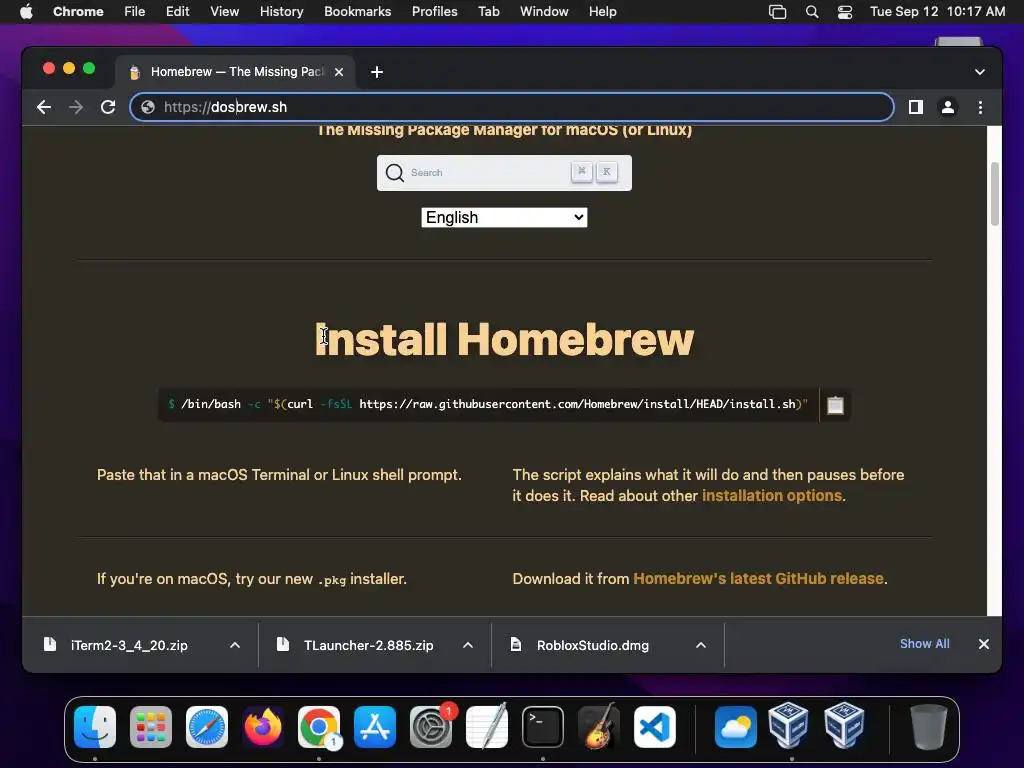The height and width of the screenshot is (768, 1024).
Task: Launch Visual Studio Code from the Dock
Action: pyautogui.click(x=655, y=727)
